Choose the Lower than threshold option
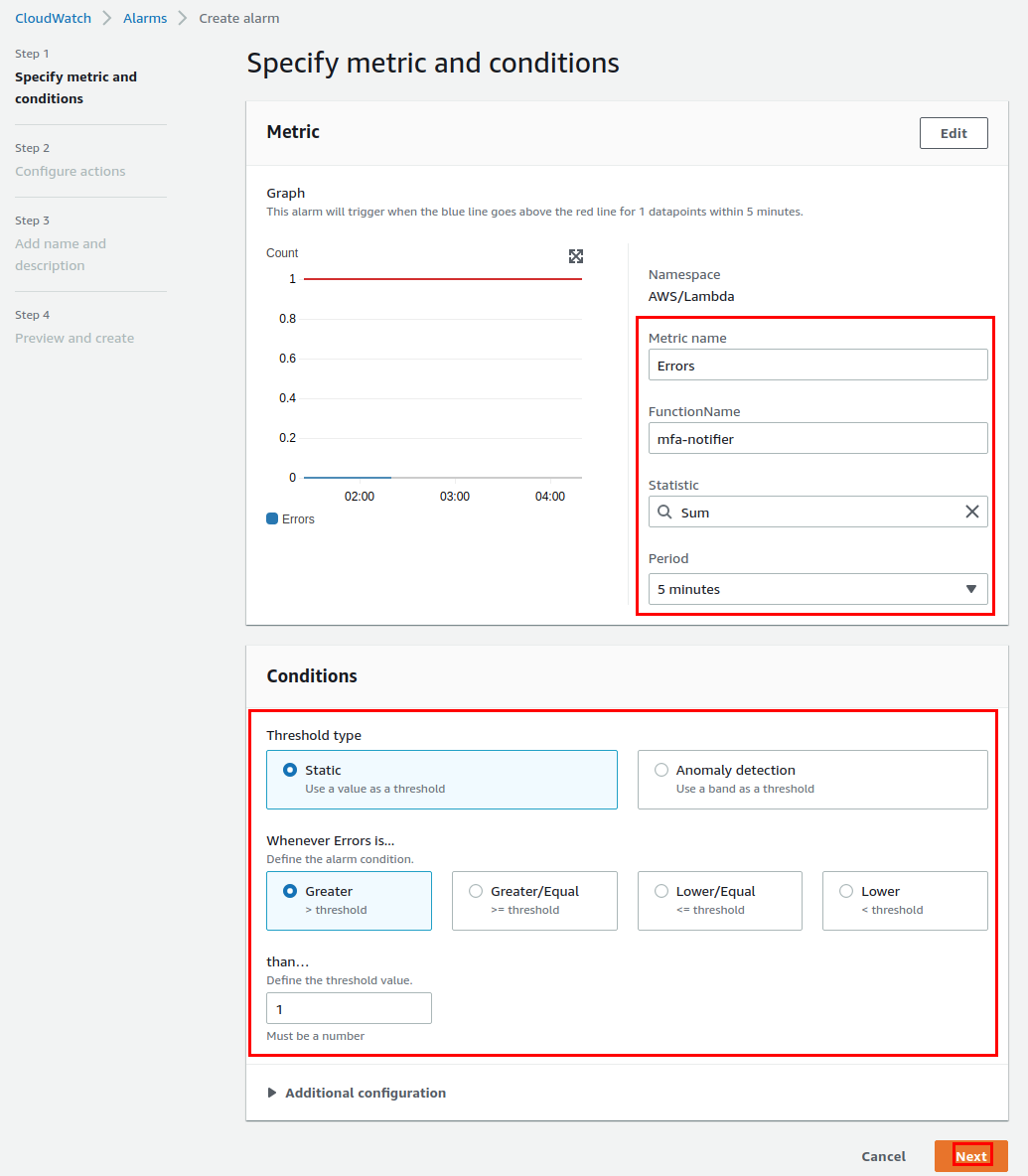The width and height of the screenshot is (1028, 1176). [905, 900]
